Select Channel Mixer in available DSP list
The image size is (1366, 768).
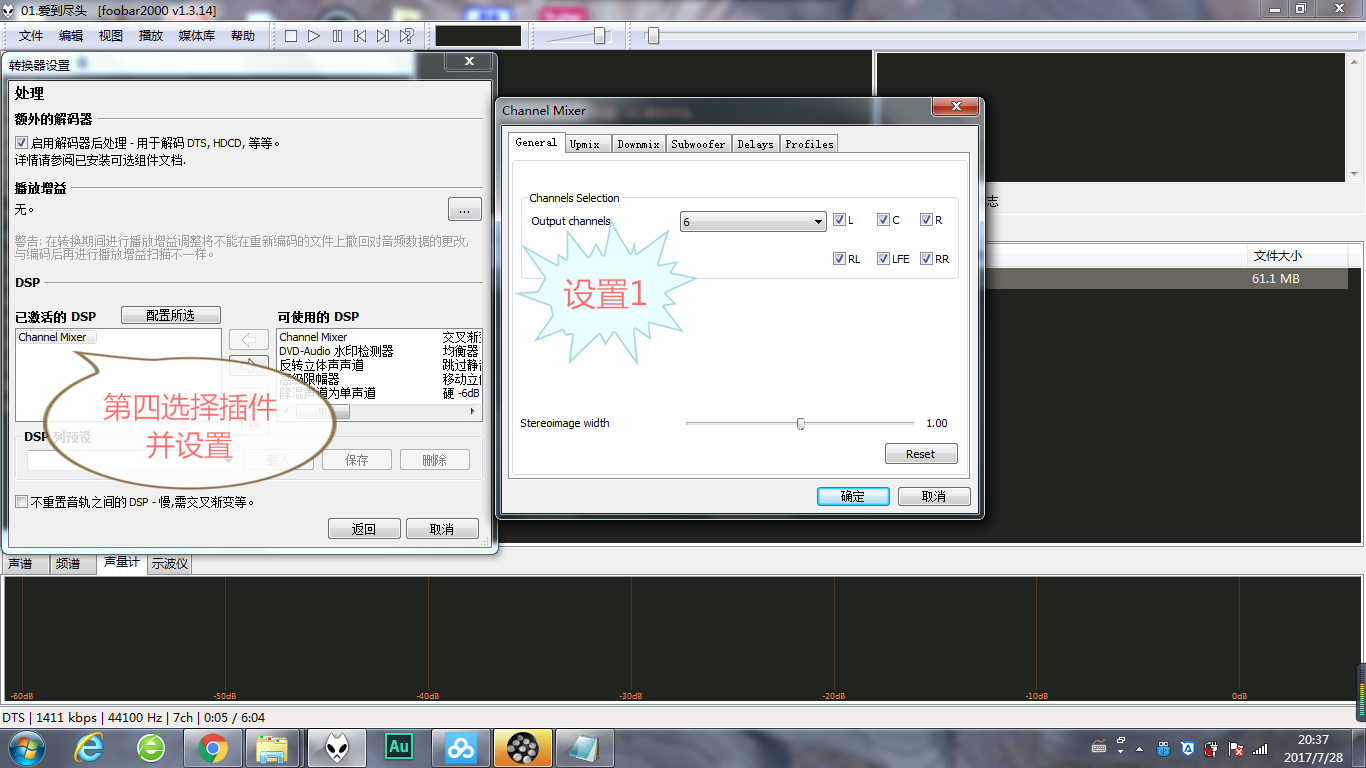[x=314, y=337]
